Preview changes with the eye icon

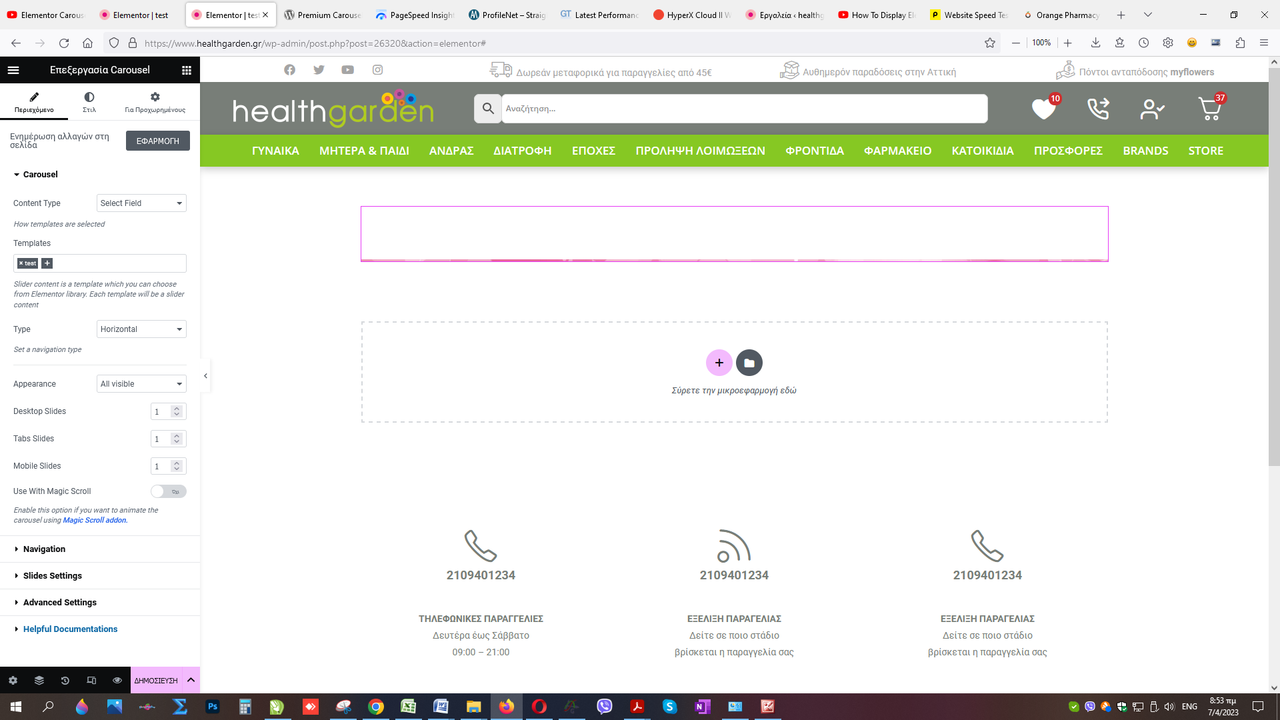coord(117,680)
